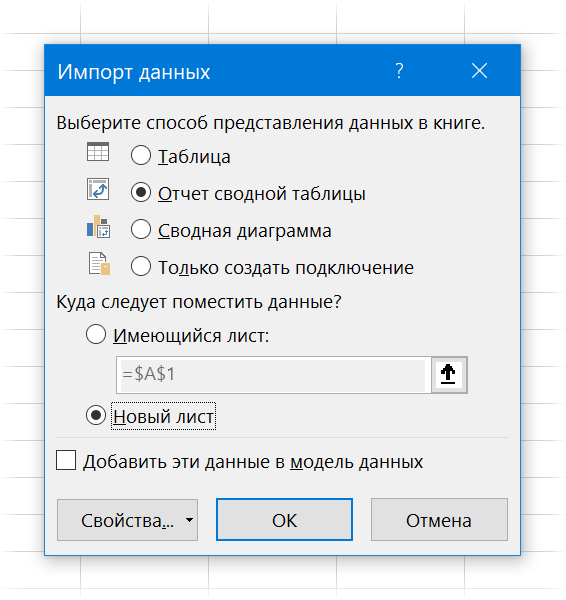Screen dimensions: 566x600
Task: Select the Новый лист radio button
Action: [96, 415]
